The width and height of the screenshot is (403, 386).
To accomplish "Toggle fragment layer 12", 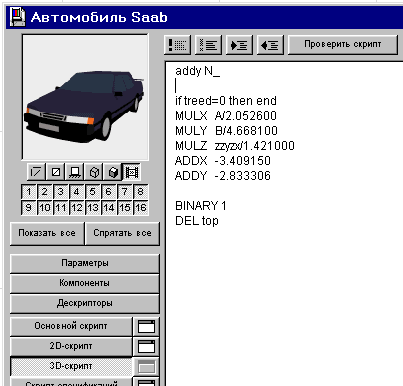I will [x=77, y=208].
